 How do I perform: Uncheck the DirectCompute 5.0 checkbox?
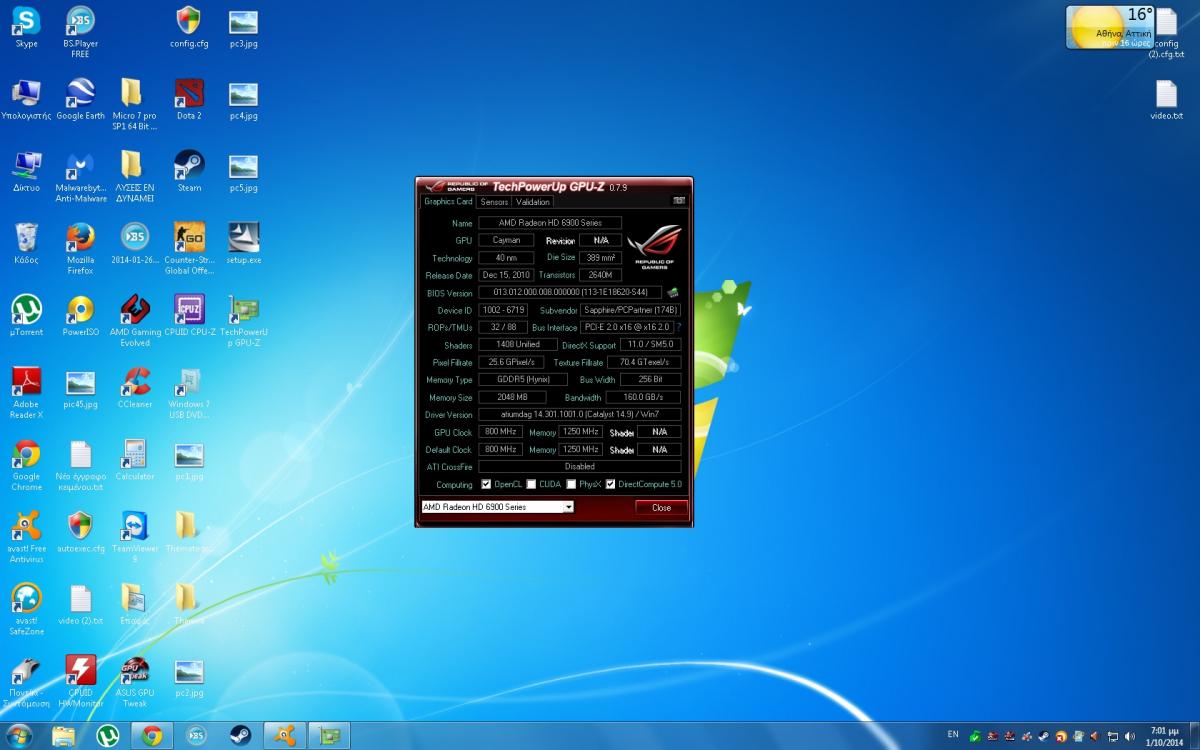pyautogui.click(x=610, y=484)
